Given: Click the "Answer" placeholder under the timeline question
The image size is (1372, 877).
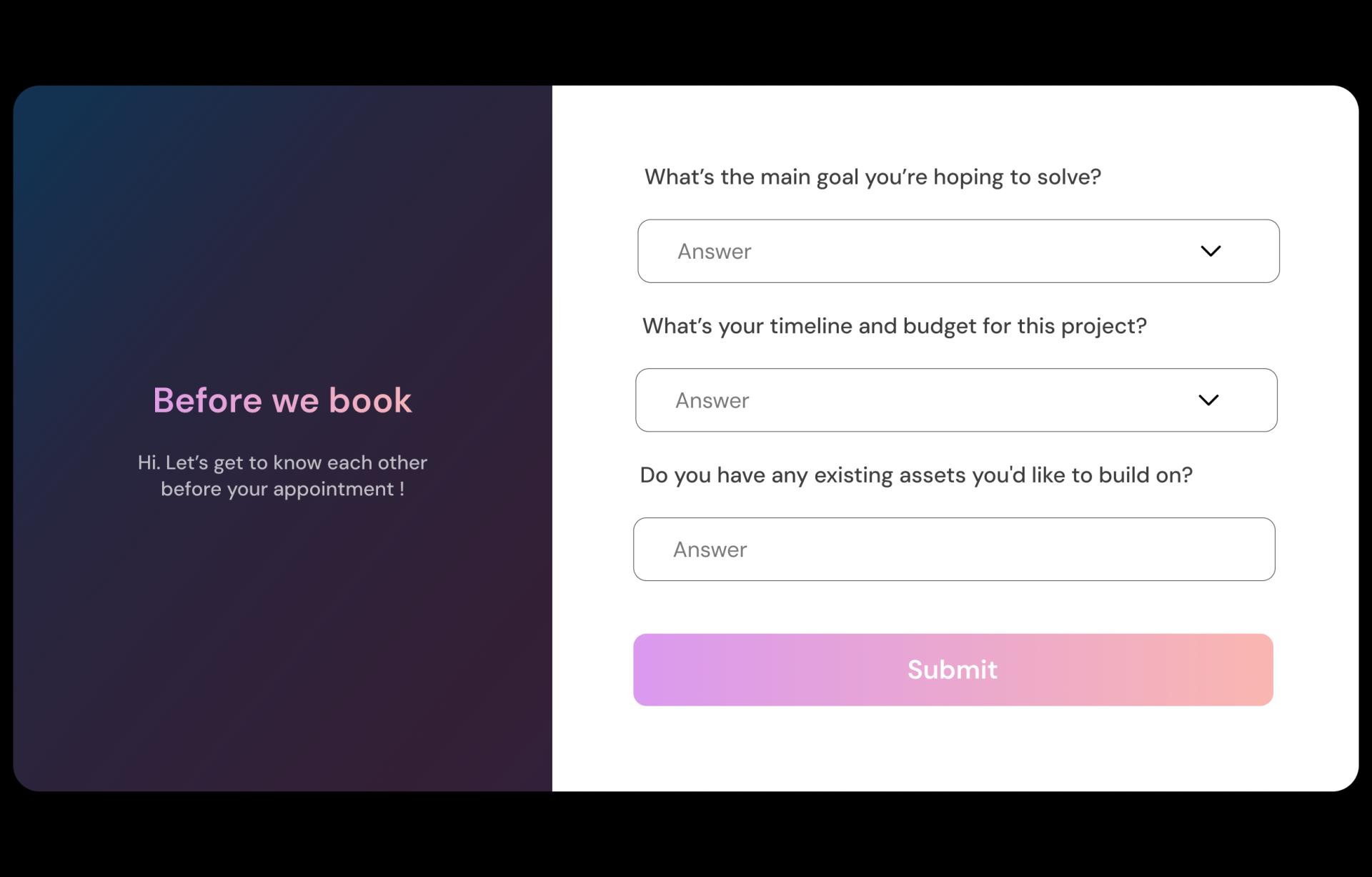Looking at the screenshot, I should tap(712, 400).
